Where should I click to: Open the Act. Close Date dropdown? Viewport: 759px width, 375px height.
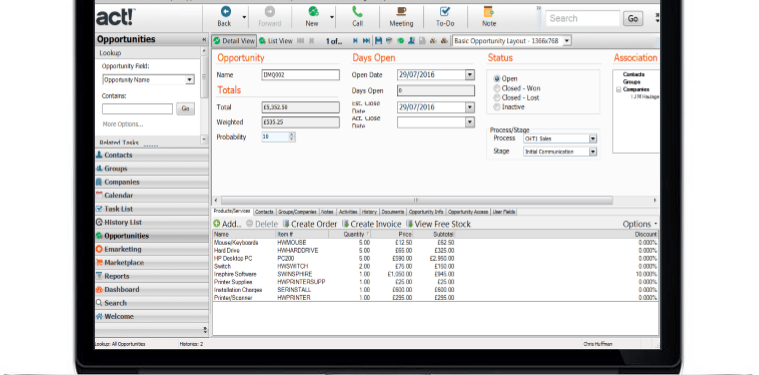(470, 122)
